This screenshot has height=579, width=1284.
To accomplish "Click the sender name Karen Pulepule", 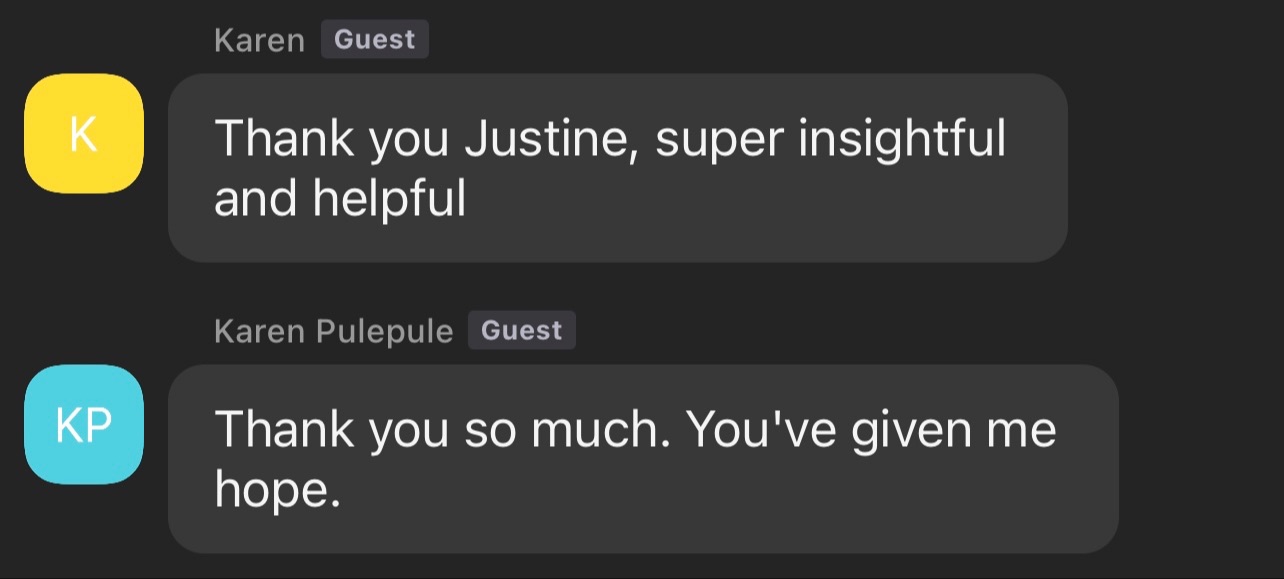I will pyautogui.click(x=333, y=331).
